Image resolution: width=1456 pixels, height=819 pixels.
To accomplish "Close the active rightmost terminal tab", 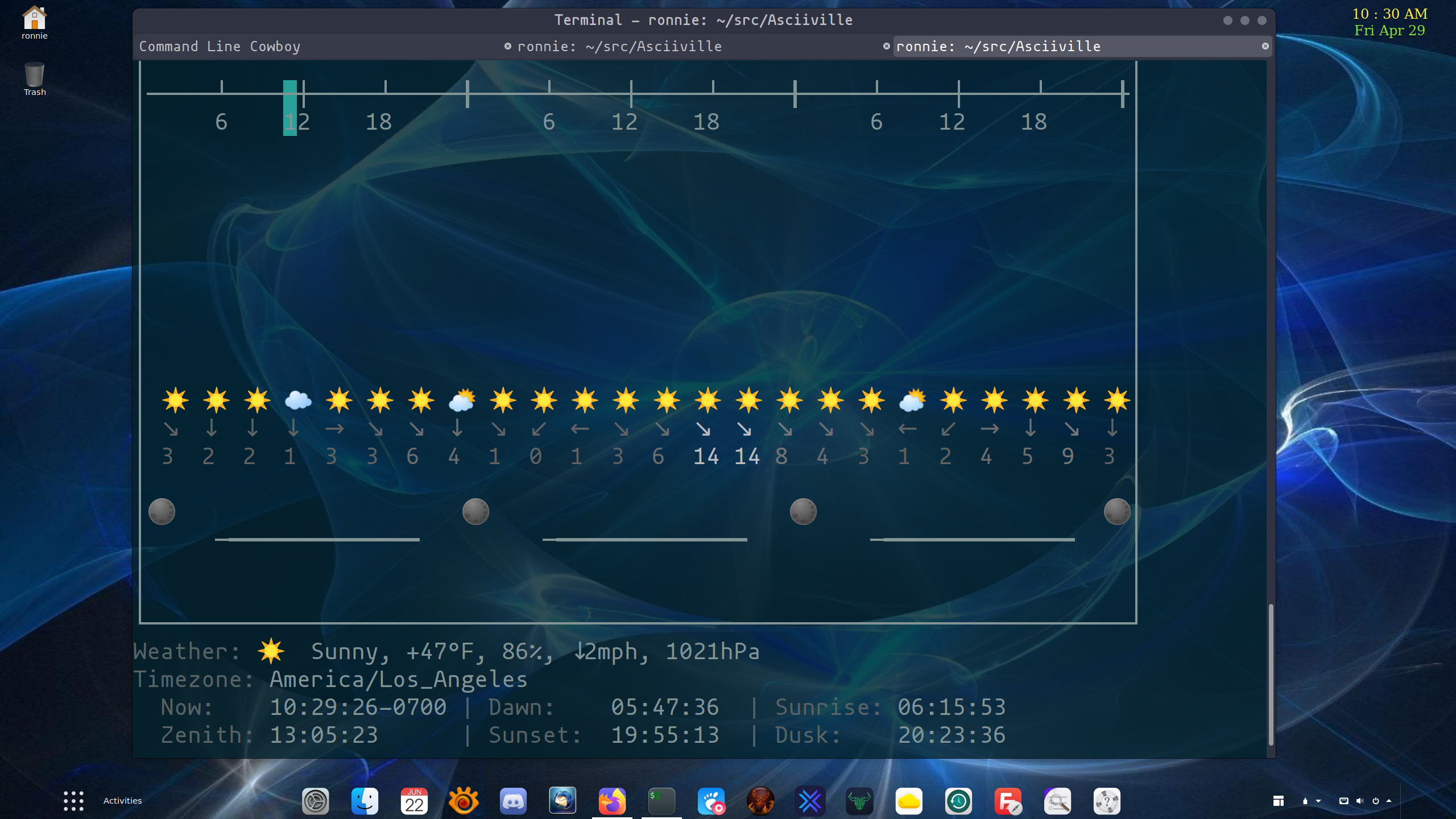I will 1265,46.
